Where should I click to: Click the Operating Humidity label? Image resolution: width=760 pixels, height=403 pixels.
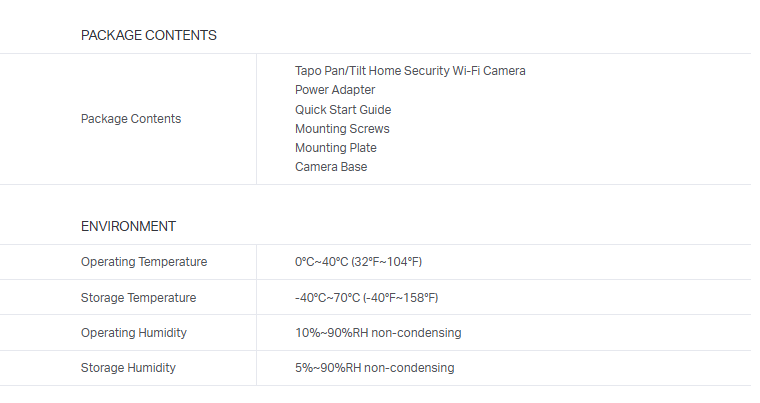134,333
